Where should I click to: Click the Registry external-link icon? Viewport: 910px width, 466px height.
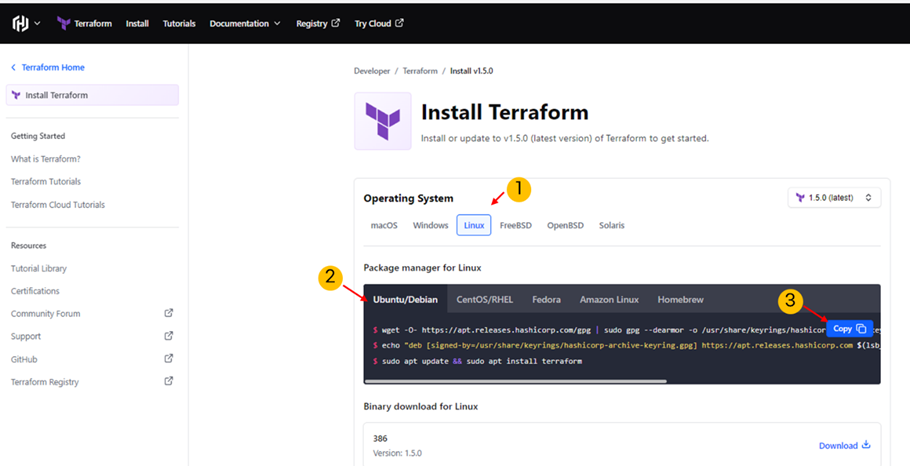[x=335, y=23]
